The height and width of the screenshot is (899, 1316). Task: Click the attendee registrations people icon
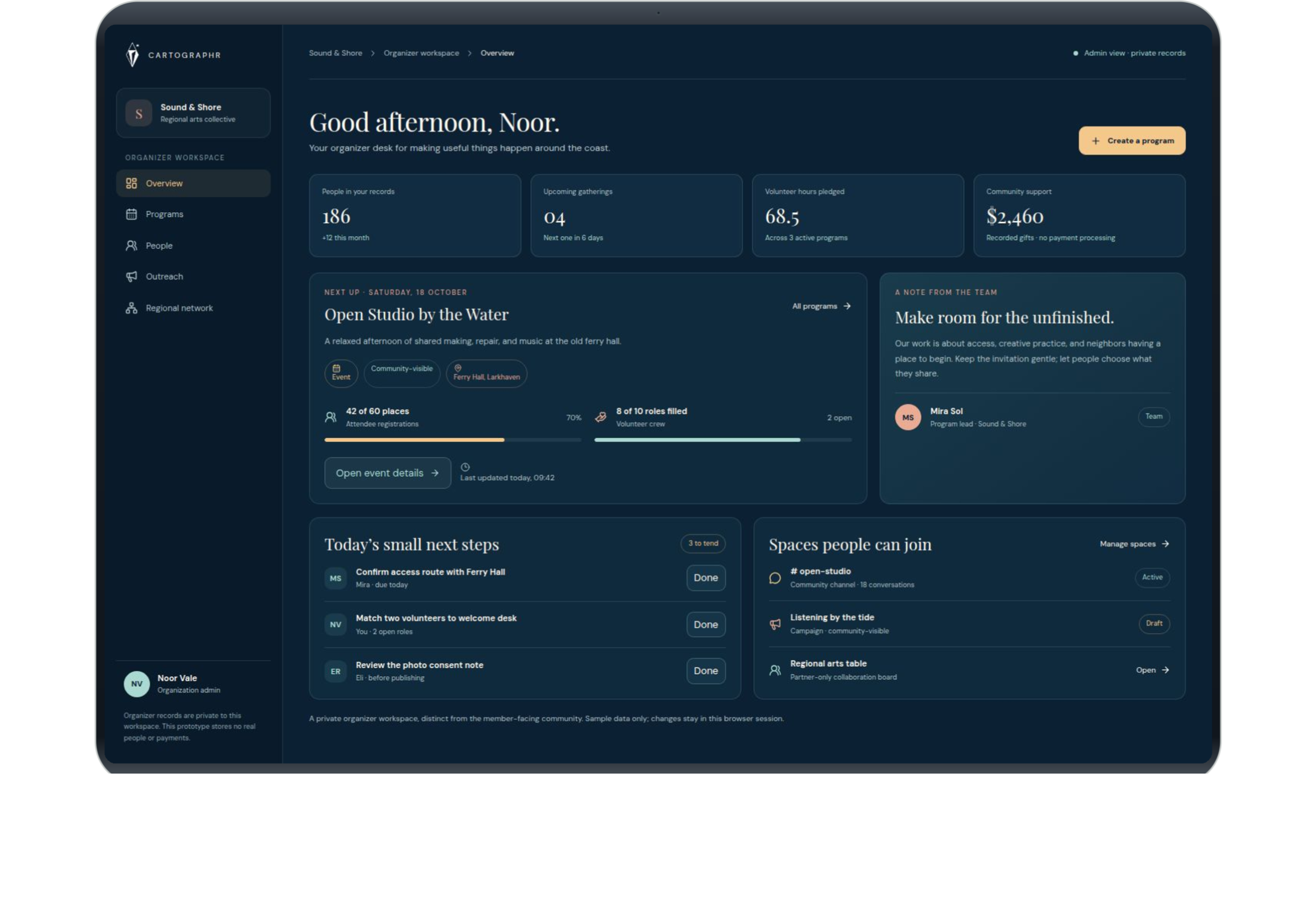click(331, 417)
